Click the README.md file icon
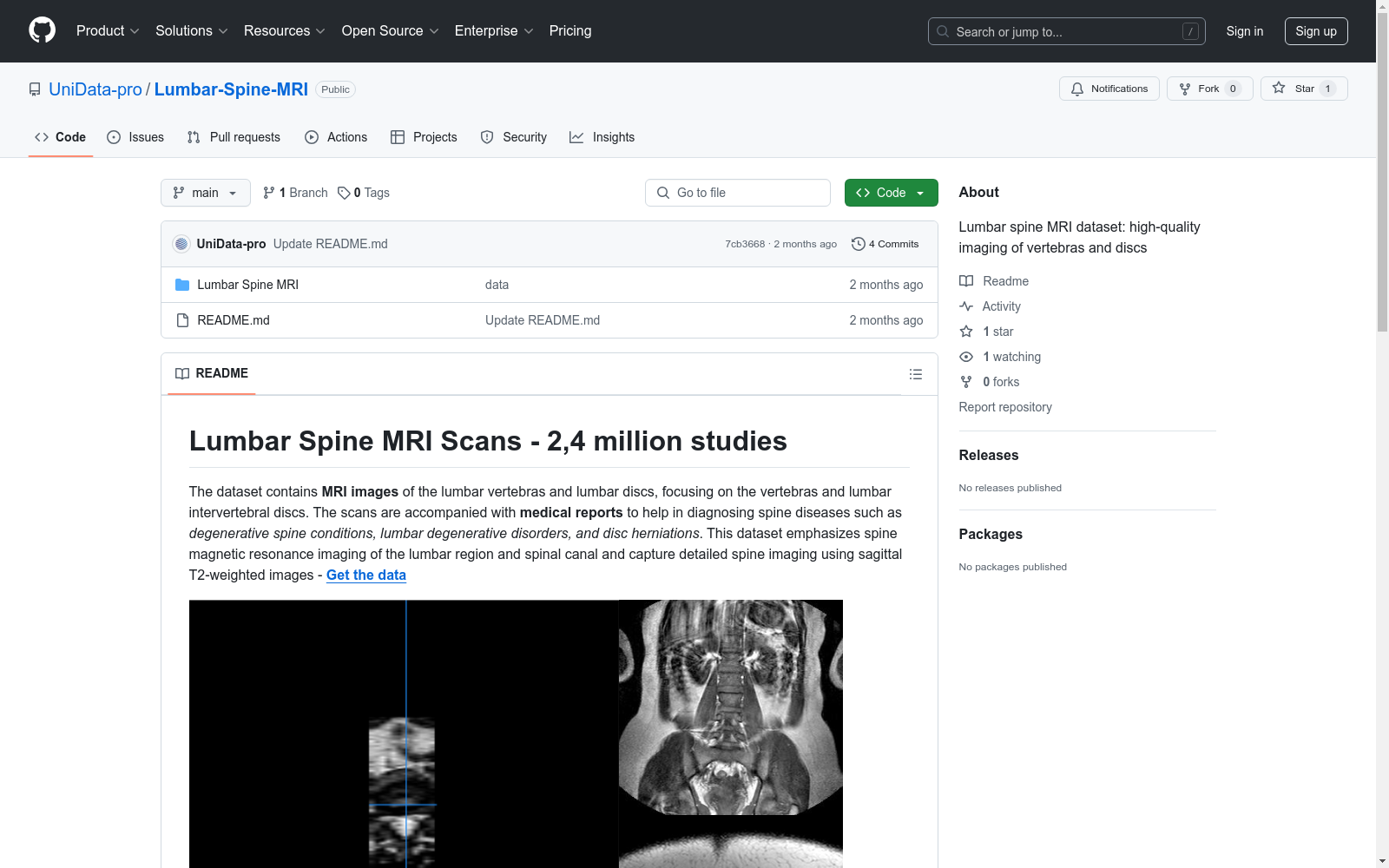Viewport: 1389px width, 868px height. point(182,320)
